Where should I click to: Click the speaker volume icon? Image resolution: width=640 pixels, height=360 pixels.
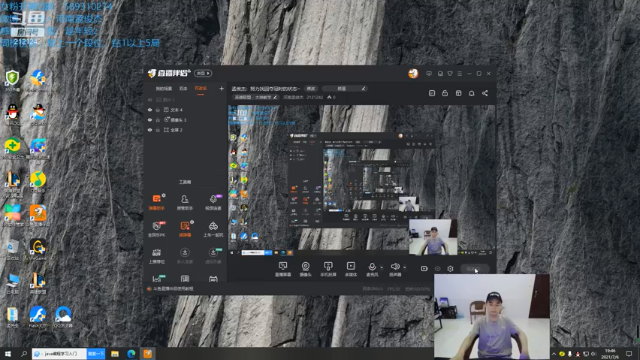[x=395, y=267]
